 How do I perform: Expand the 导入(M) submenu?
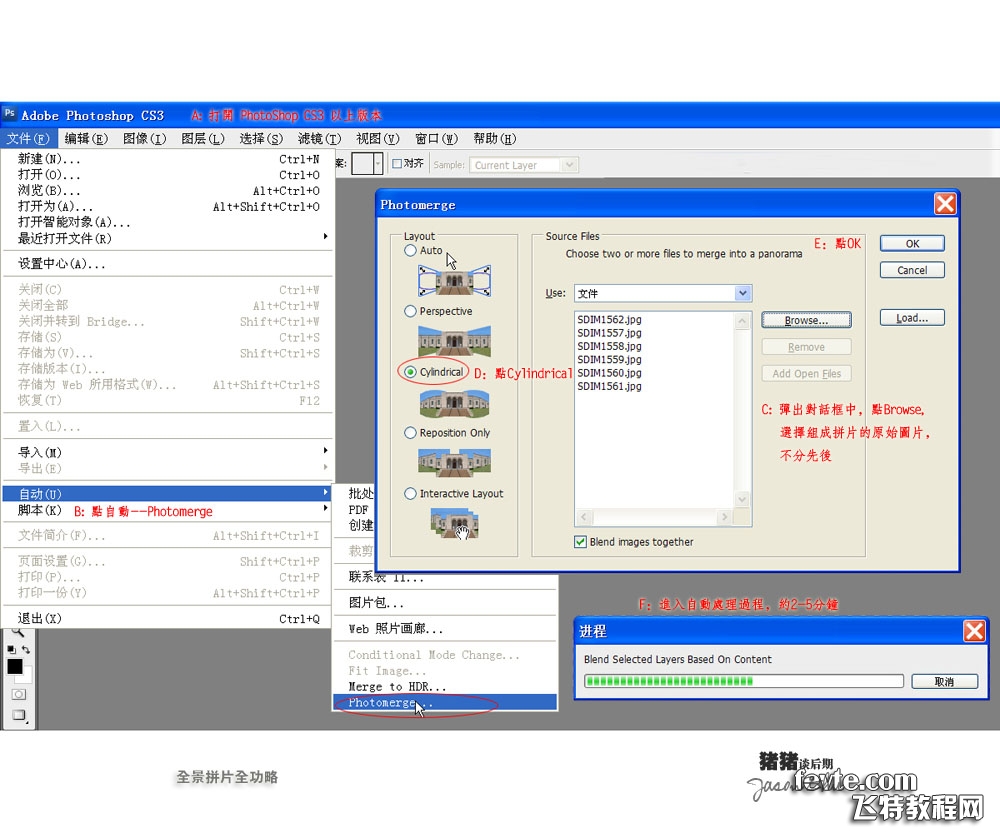[x=167, y=452]
